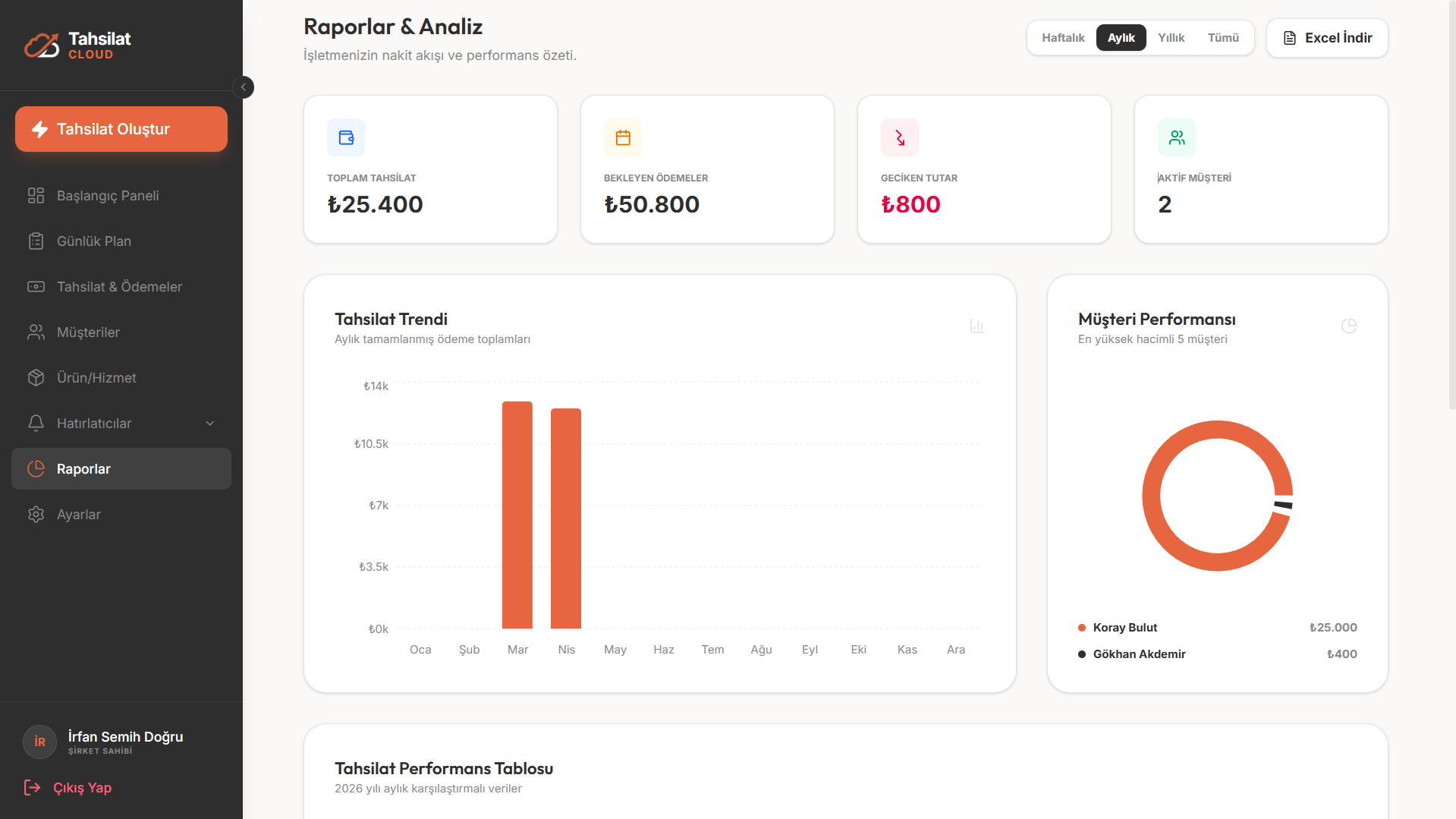
Task: Click the bar chart icon in Tahsilat Trendi
Action: 977,326
